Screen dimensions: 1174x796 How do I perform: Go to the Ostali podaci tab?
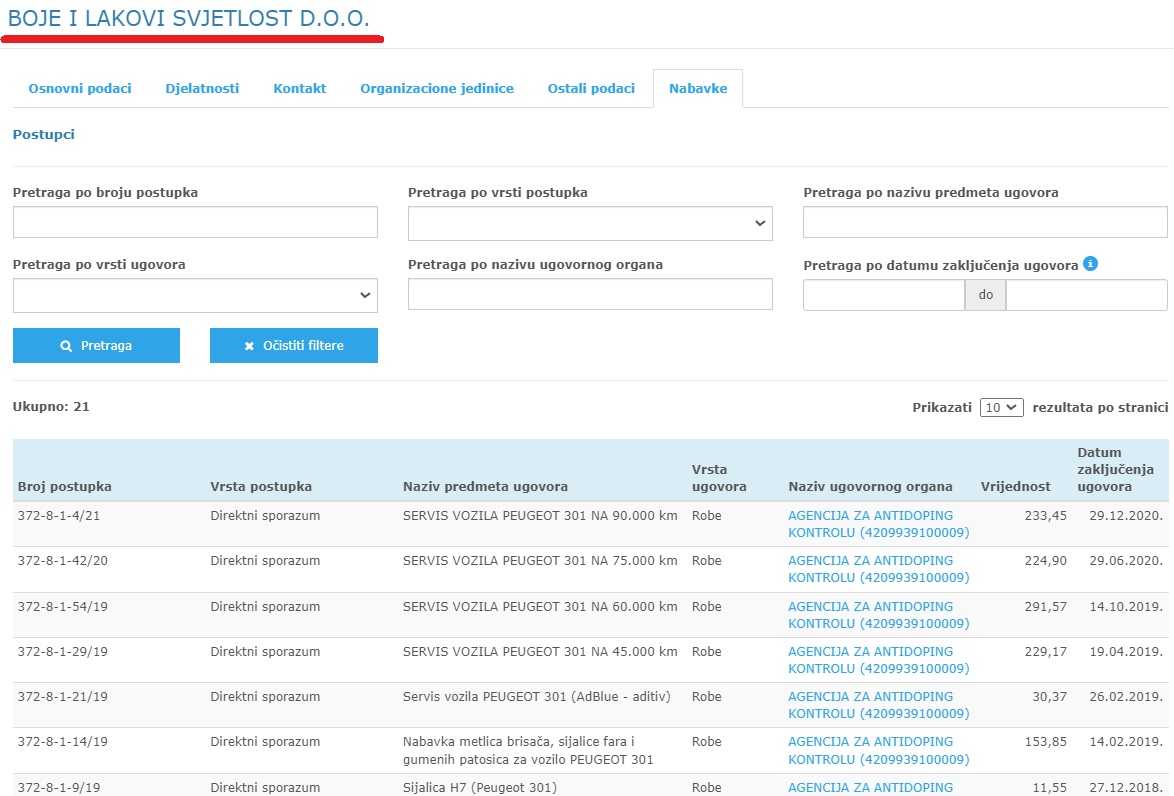click(x=591, y=88)
